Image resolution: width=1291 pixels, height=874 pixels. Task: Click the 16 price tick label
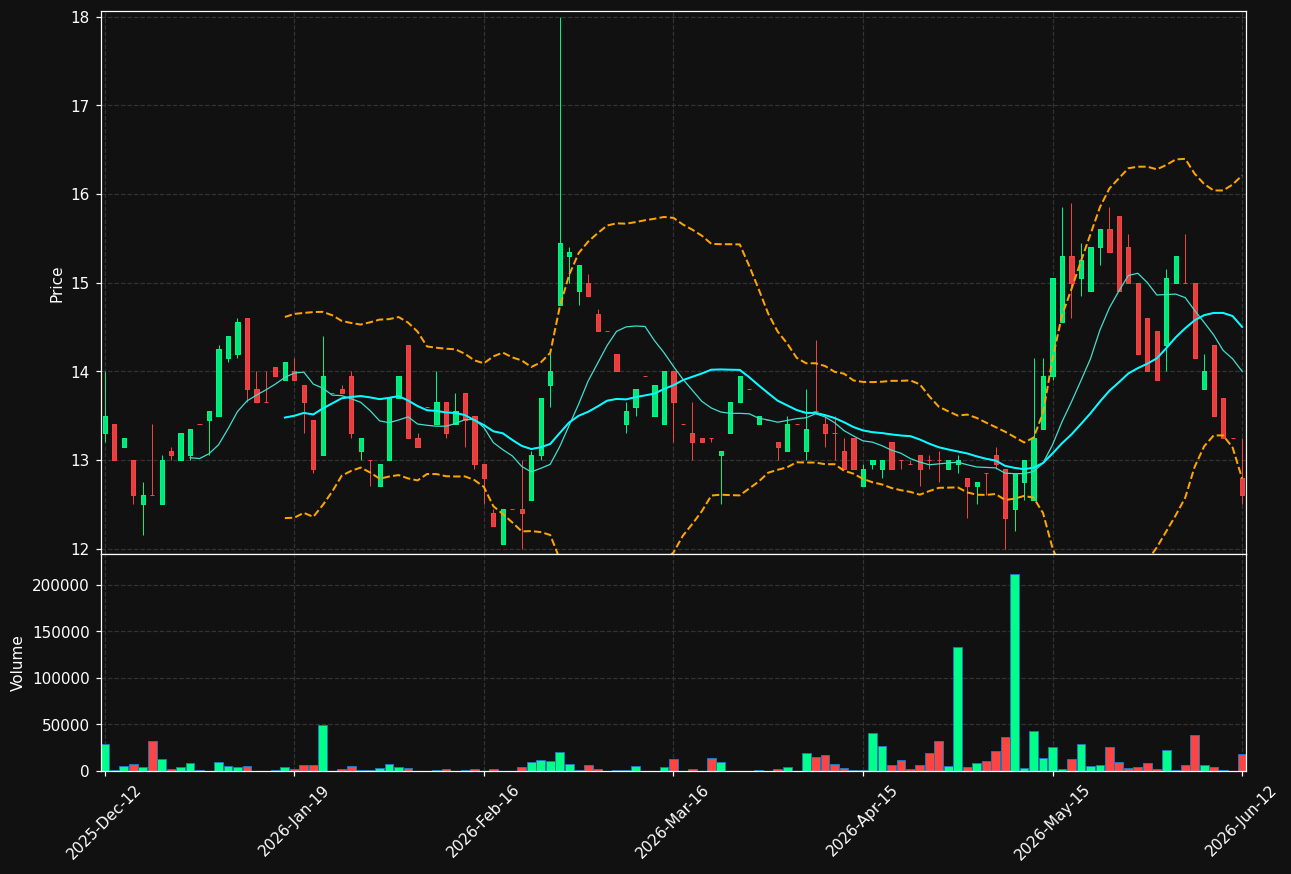pyautogui.click(x=80, y=195)
